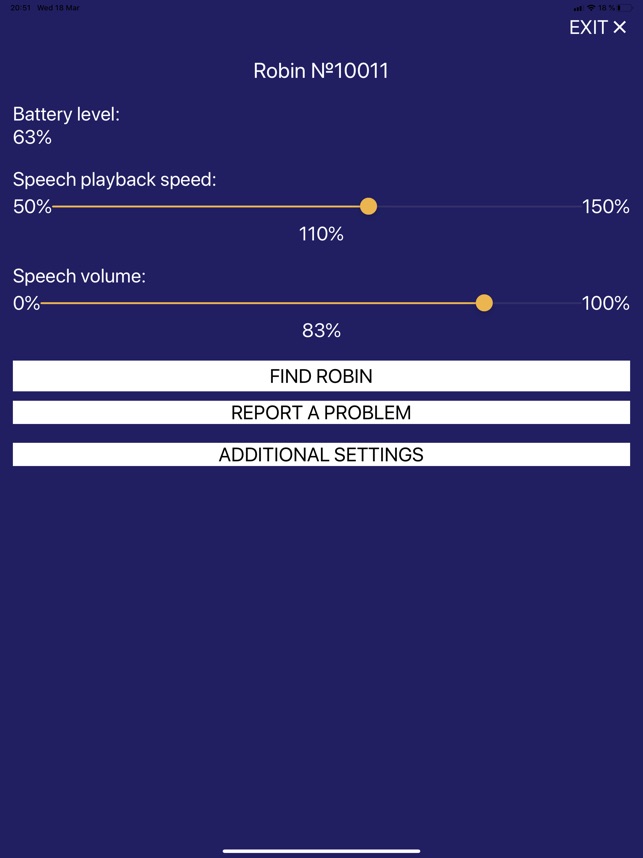This screenshot has width=643, height=858.
Task: Tap the Robin №10011 device title
Action: coord(321,71)
